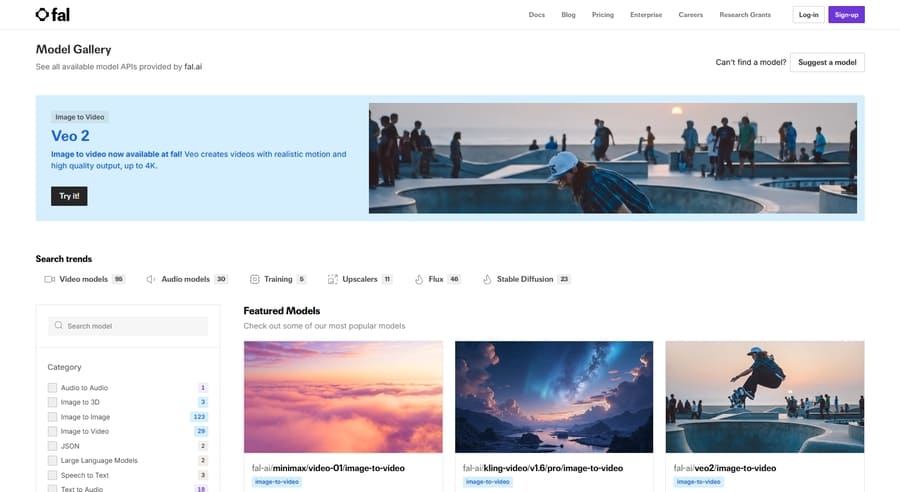Enable the Image to Image filter

[x=52, y=417]
